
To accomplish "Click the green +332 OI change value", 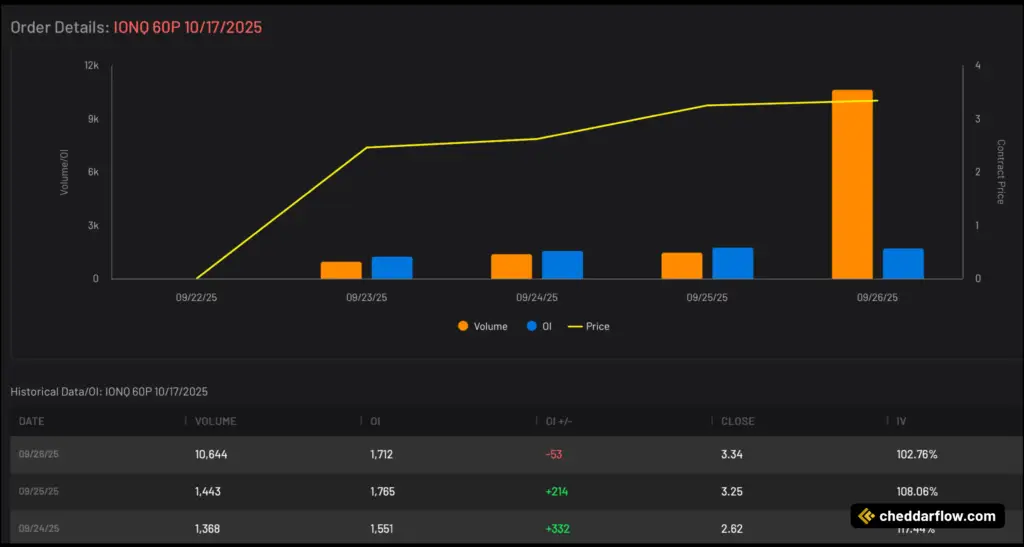I will 558,528.
